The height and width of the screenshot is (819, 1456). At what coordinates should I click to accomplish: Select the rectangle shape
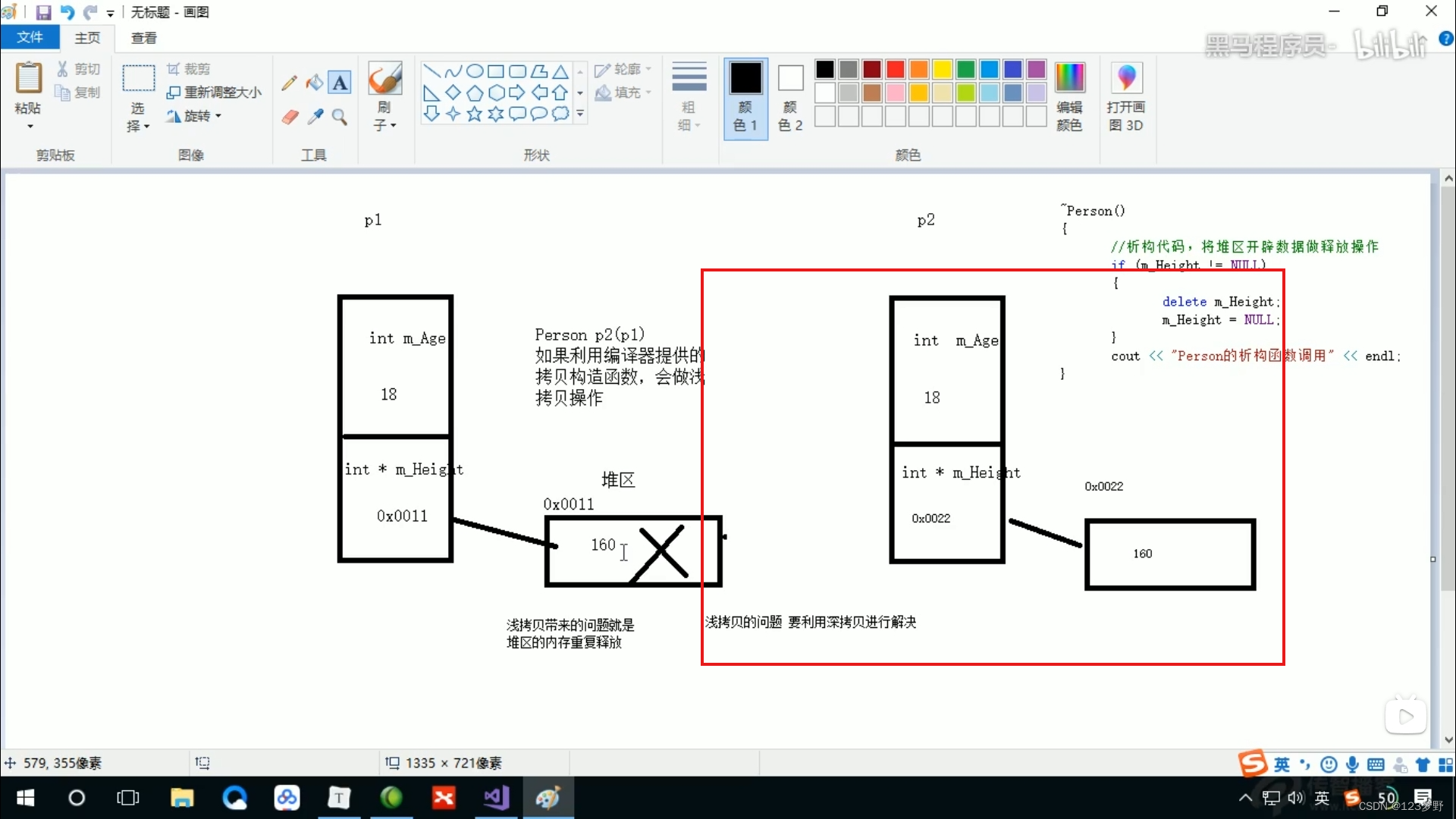pos(496,71)
